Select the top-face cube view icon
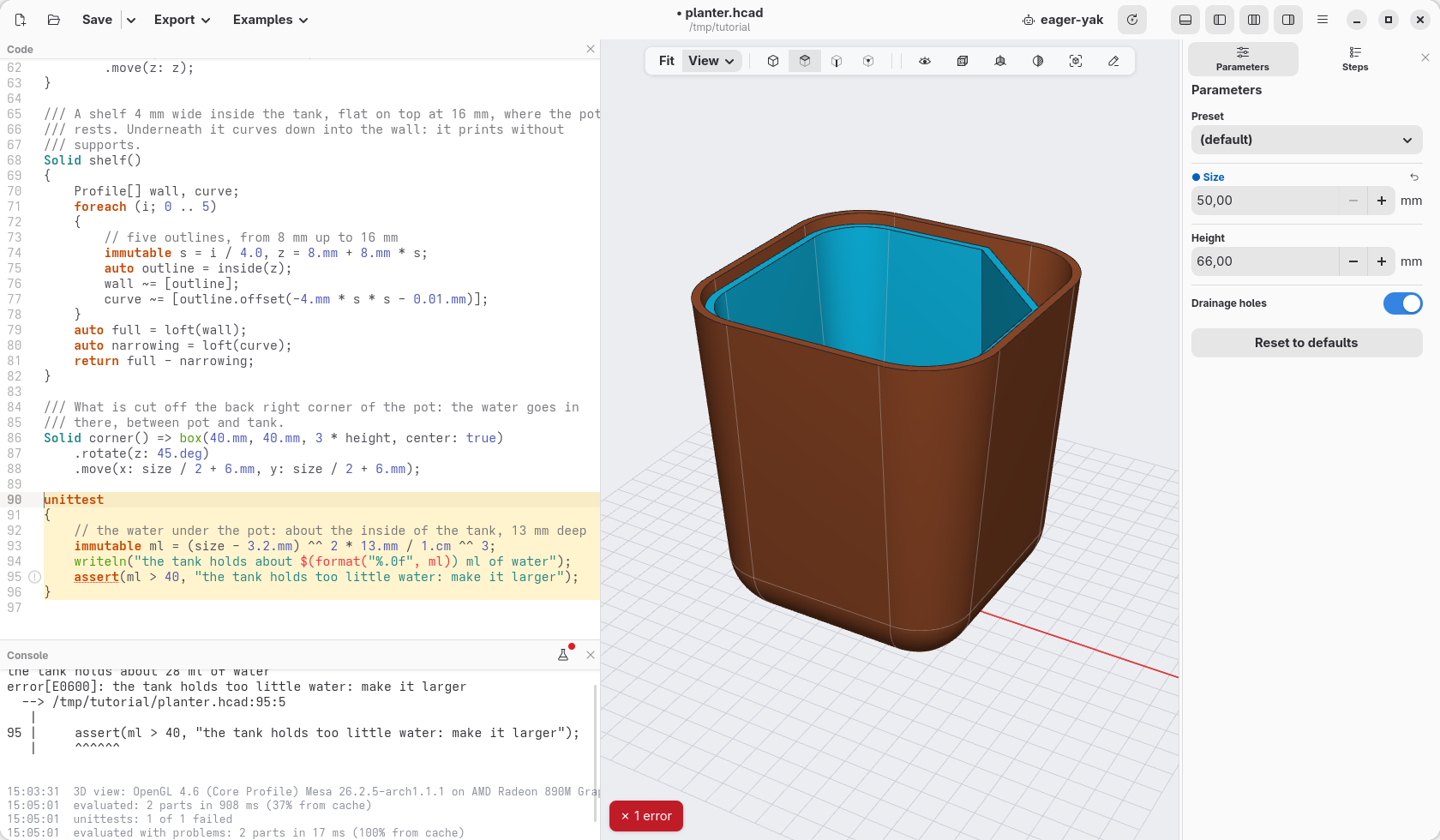The height and width of the screenshot is (840, 1440). 805,61
